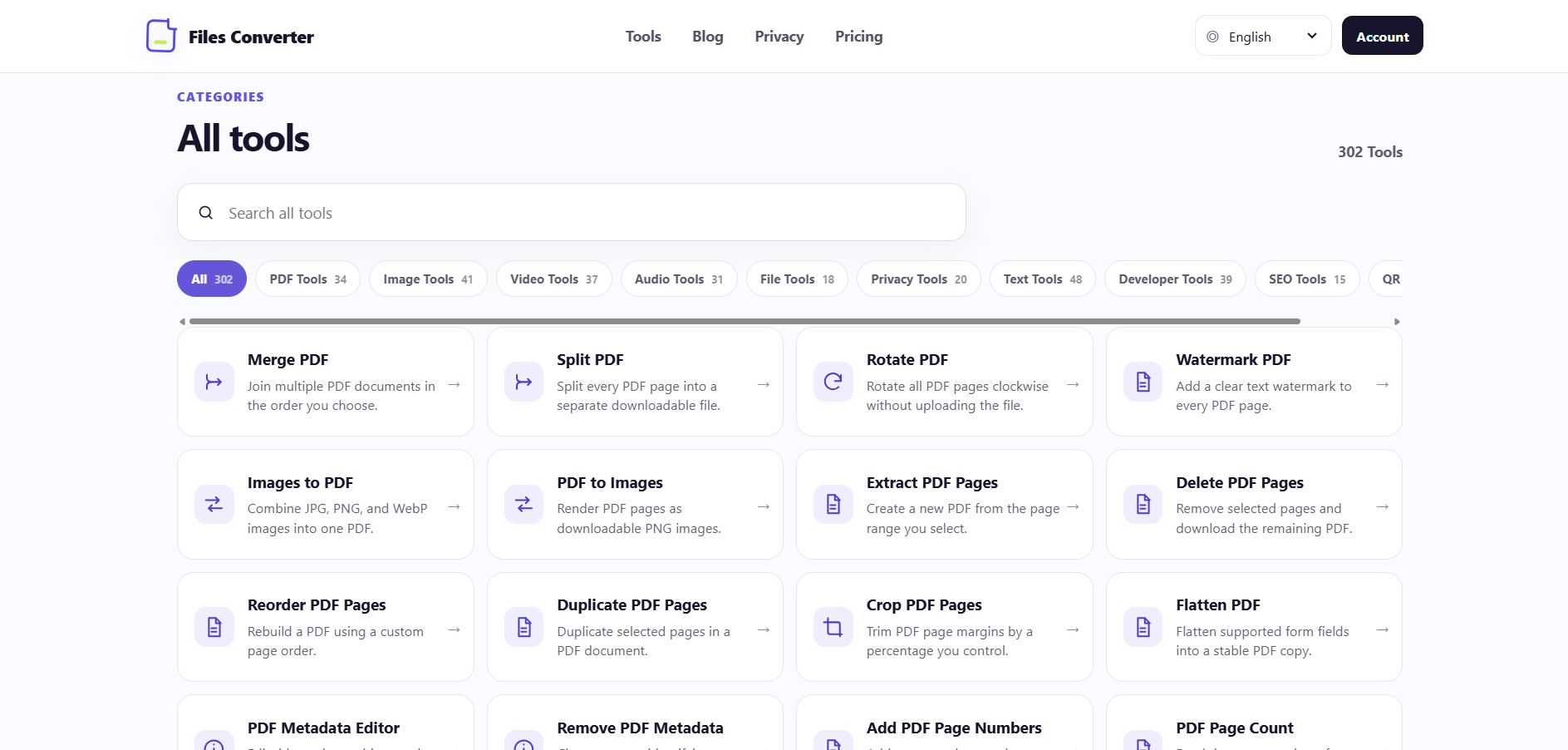Screen dimensions: 1568x750
Task: Select the Image Tools category tab
Action: pyautogui.click(x=428, y=279)
